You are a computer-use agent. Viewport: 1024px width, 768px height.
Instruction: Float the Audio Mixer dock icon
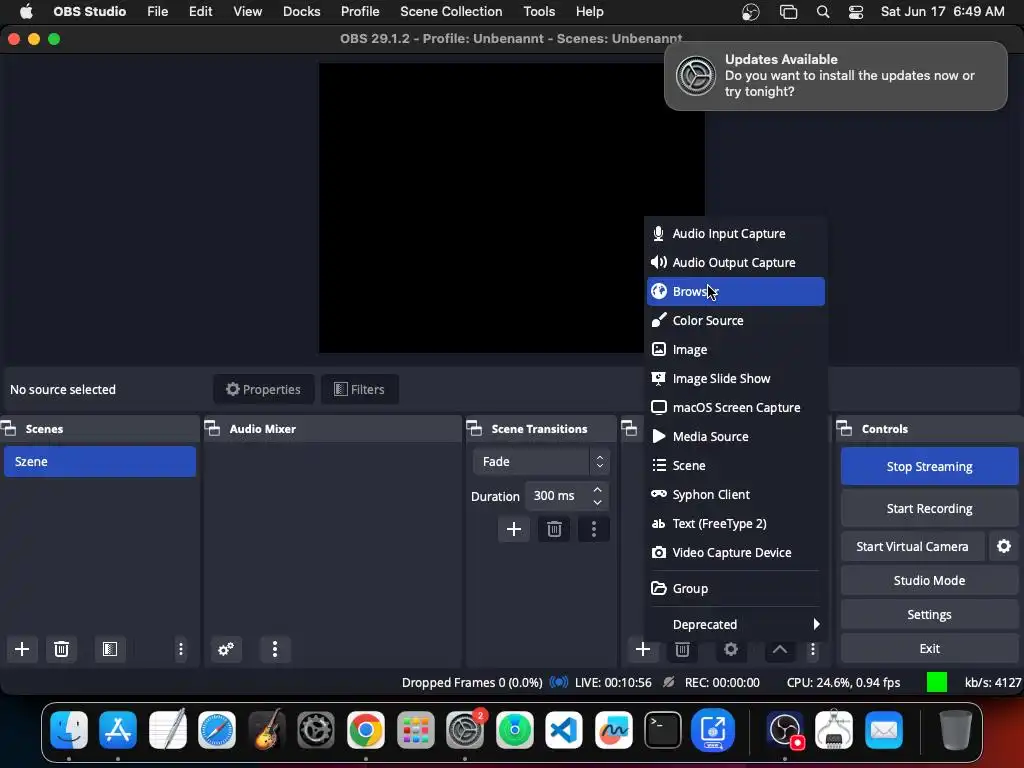tap(212, 428)
